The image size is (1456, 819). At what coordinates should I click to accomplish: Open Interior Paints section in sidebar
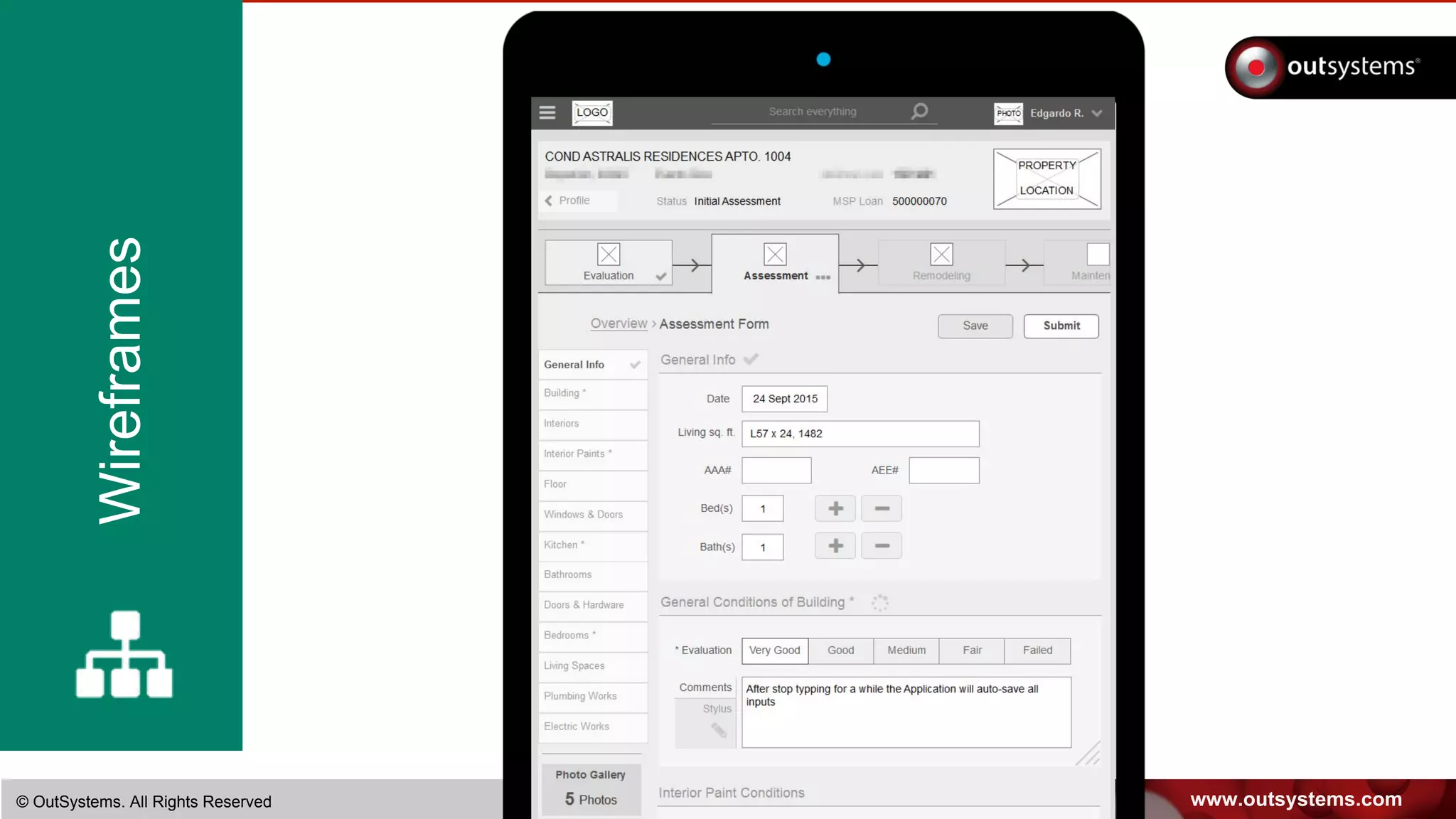coord(593,454)
